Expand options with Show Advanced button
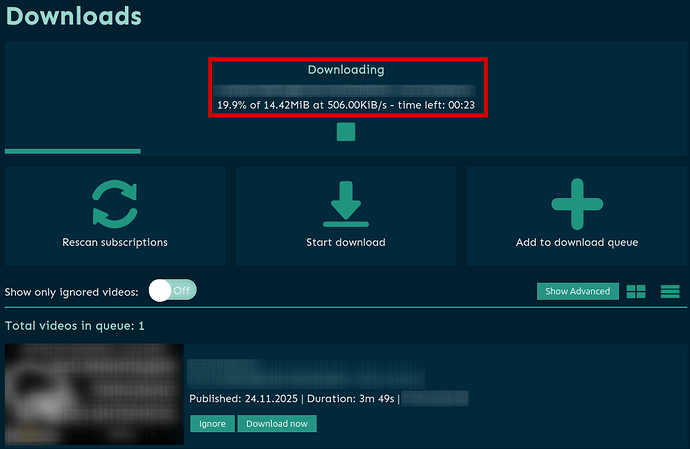This screenshot has width=690, height=449. pyautogui.click(x=575, y=291)
